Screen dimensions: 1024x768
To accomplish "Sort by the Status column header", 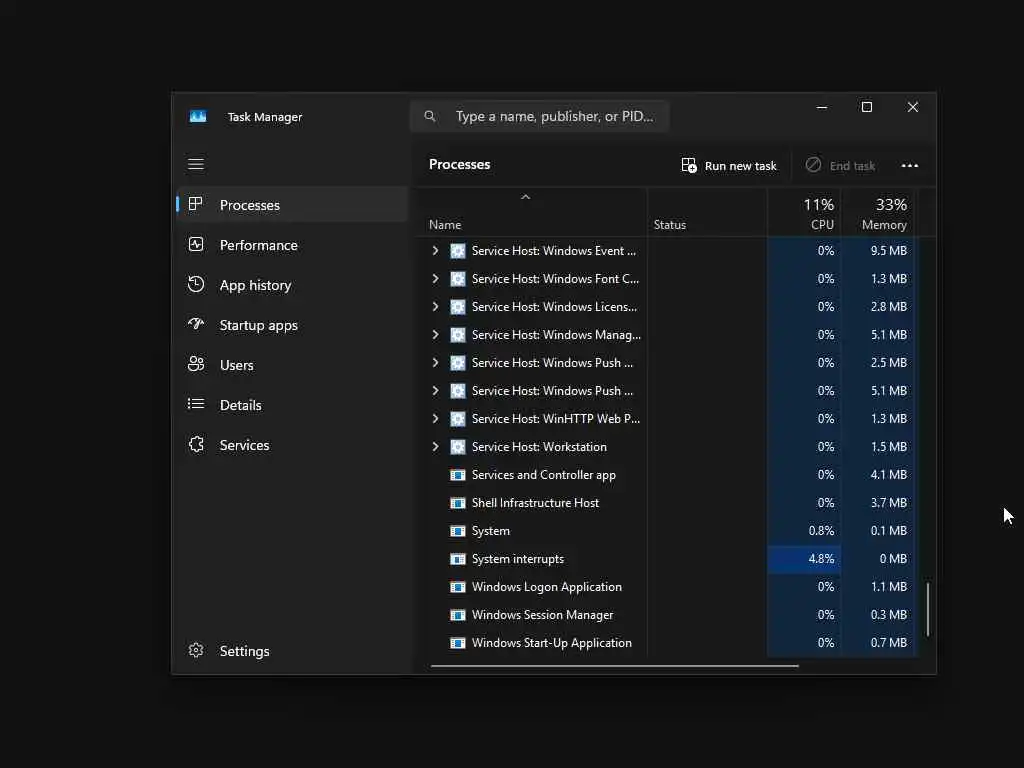I will [x=707, y=213].
